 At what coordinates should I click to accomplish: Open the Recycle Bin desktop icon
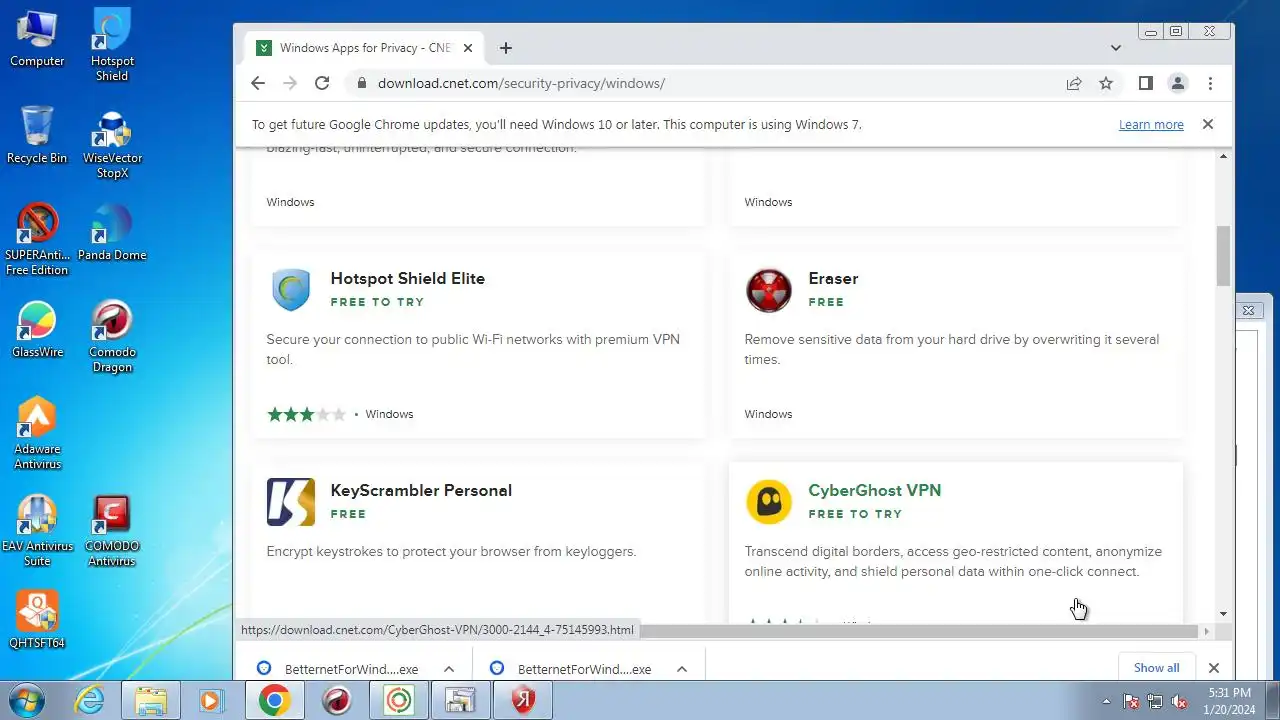[x=37, y=135]
